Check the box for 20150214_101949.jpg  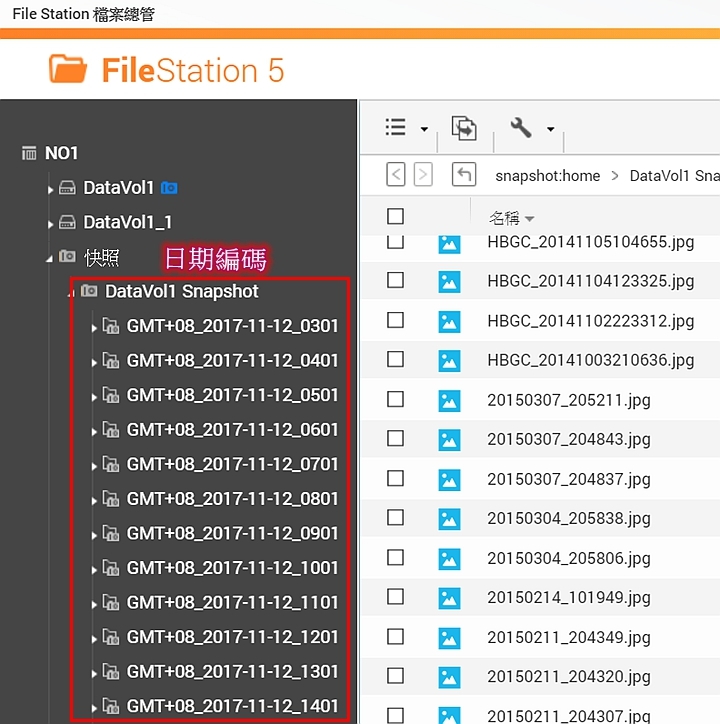(395, 597)
